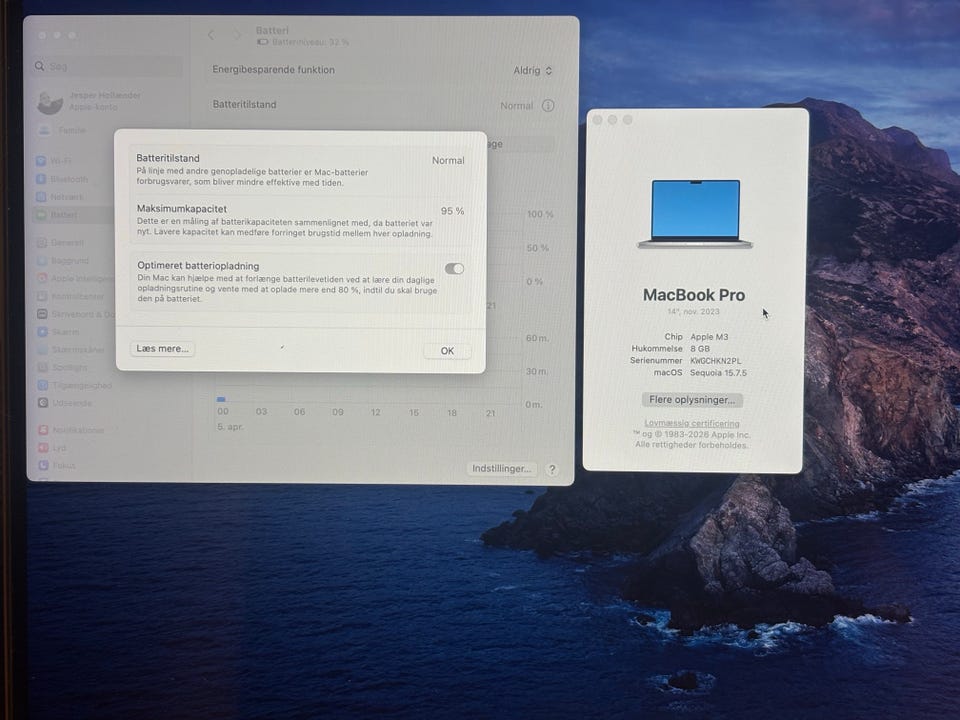
Task: Click the 95 % Maksimumkapacitet value
Action: [x=452, y=211]
